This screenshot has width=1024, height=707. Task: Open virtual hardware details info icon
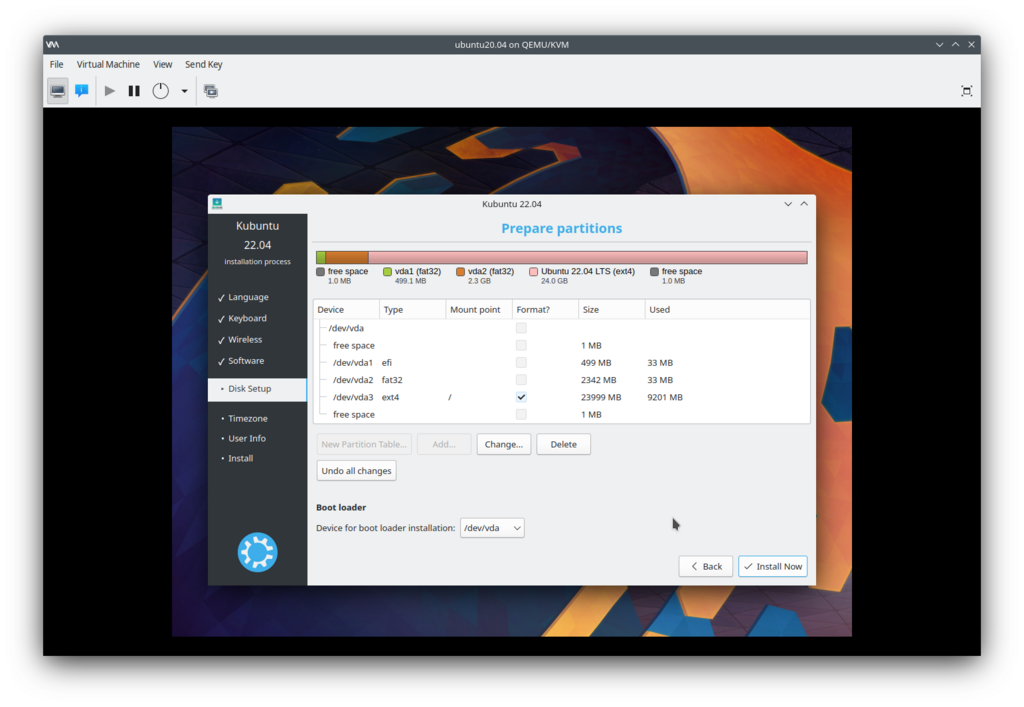[x=82, y=91]
